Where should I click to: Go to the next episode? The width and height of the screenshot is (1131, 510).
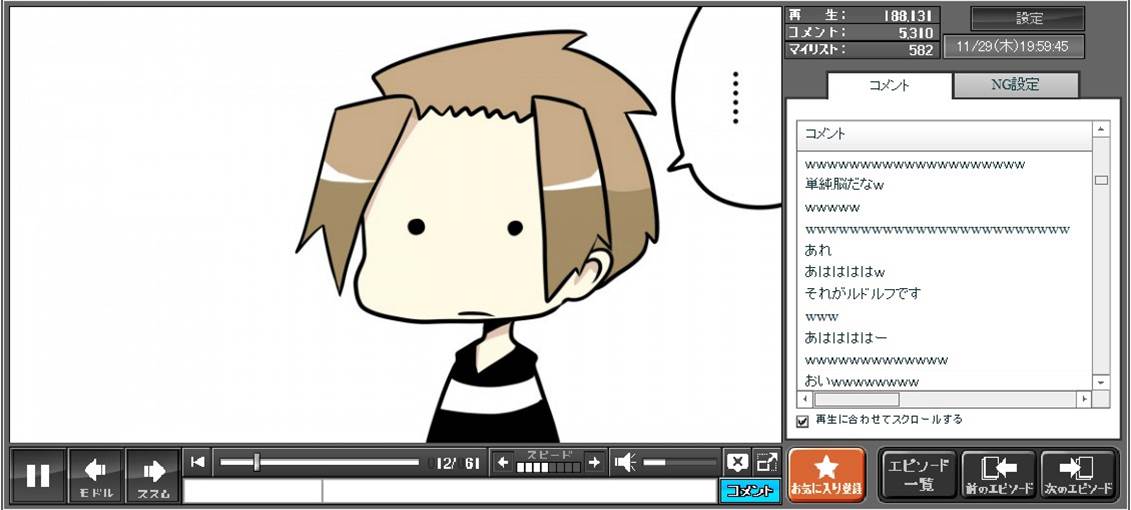coord(1078,475)
